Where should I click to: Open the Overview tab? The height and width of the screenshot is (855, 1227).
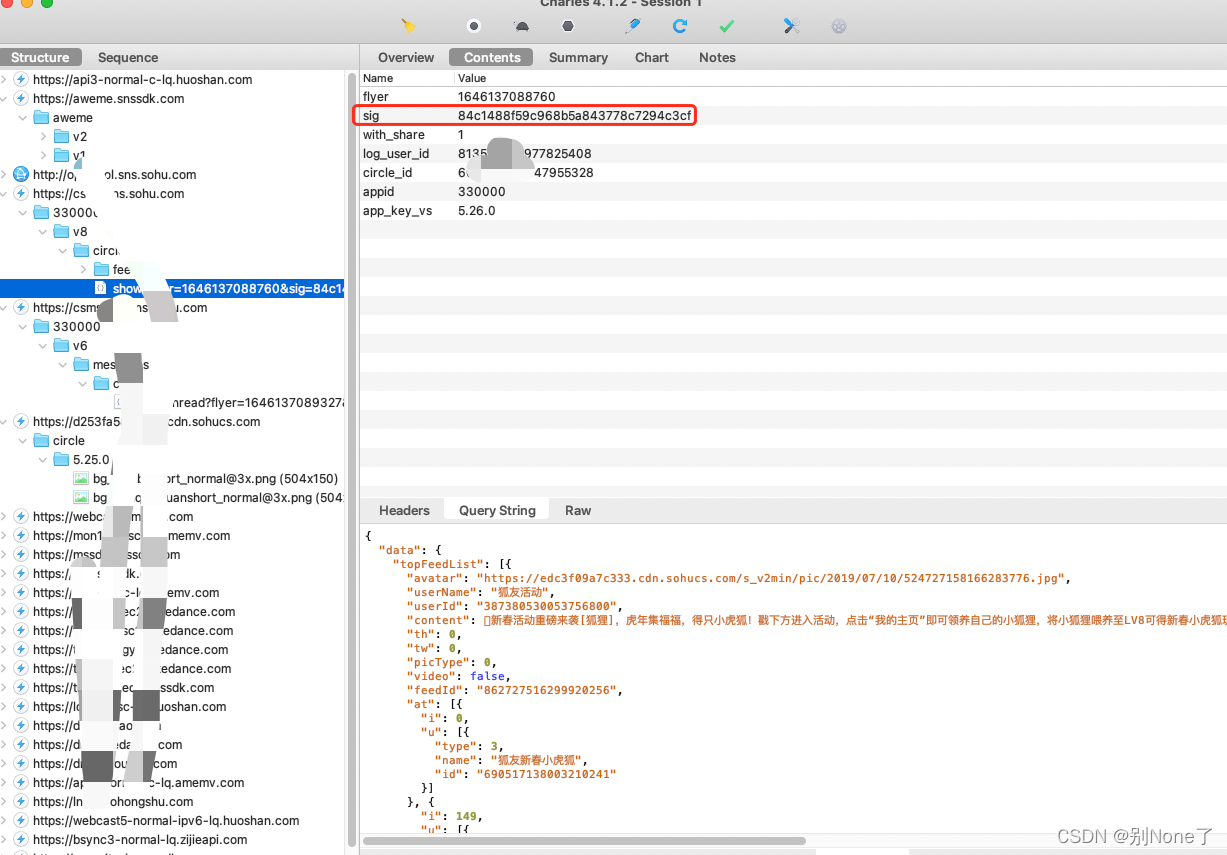click(x=406, y=57)
